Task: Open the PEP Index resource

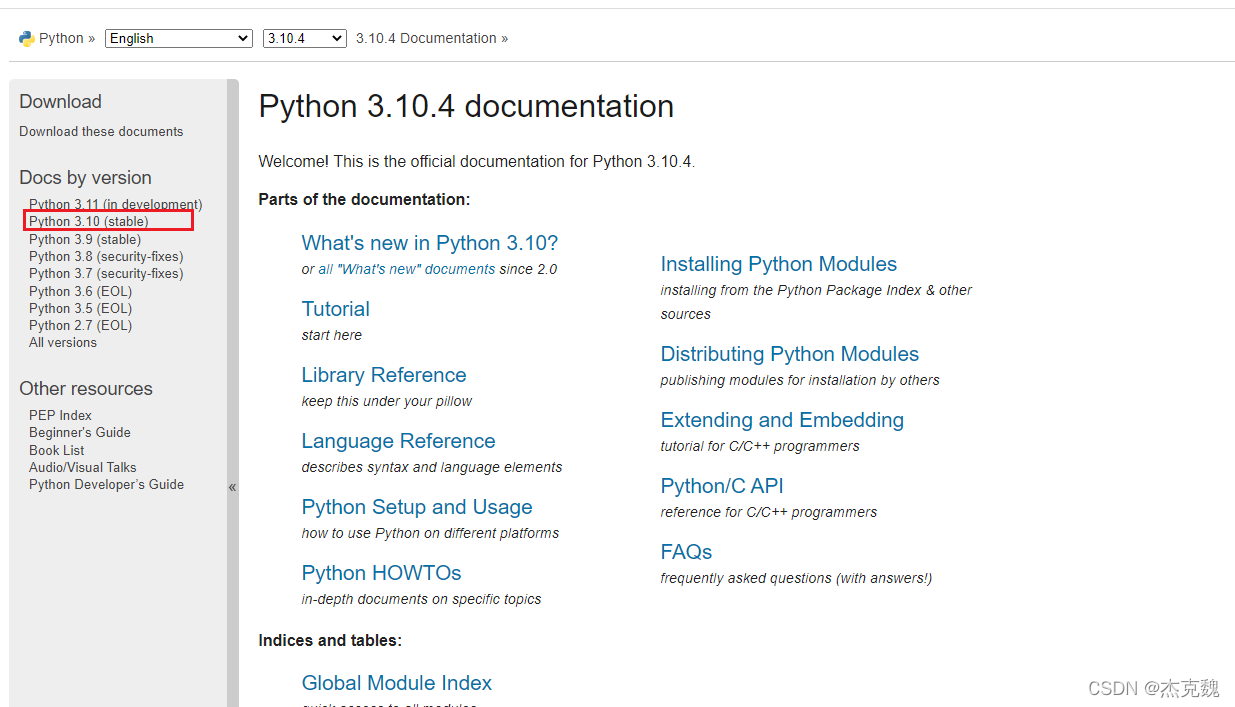Action: click(60, 415)
